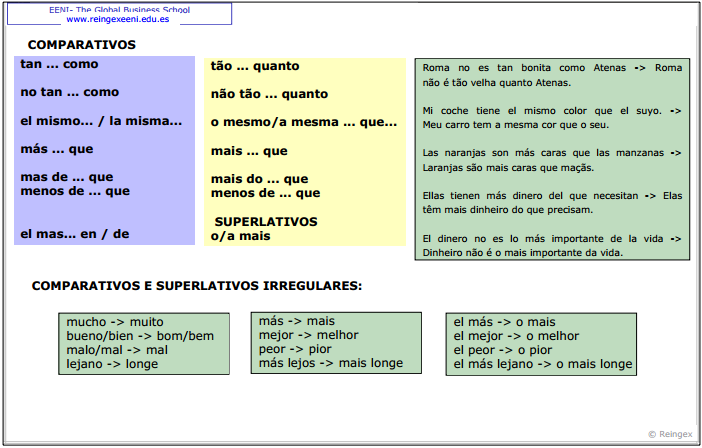Click the EENI Global Business School header

coord(119,9)
